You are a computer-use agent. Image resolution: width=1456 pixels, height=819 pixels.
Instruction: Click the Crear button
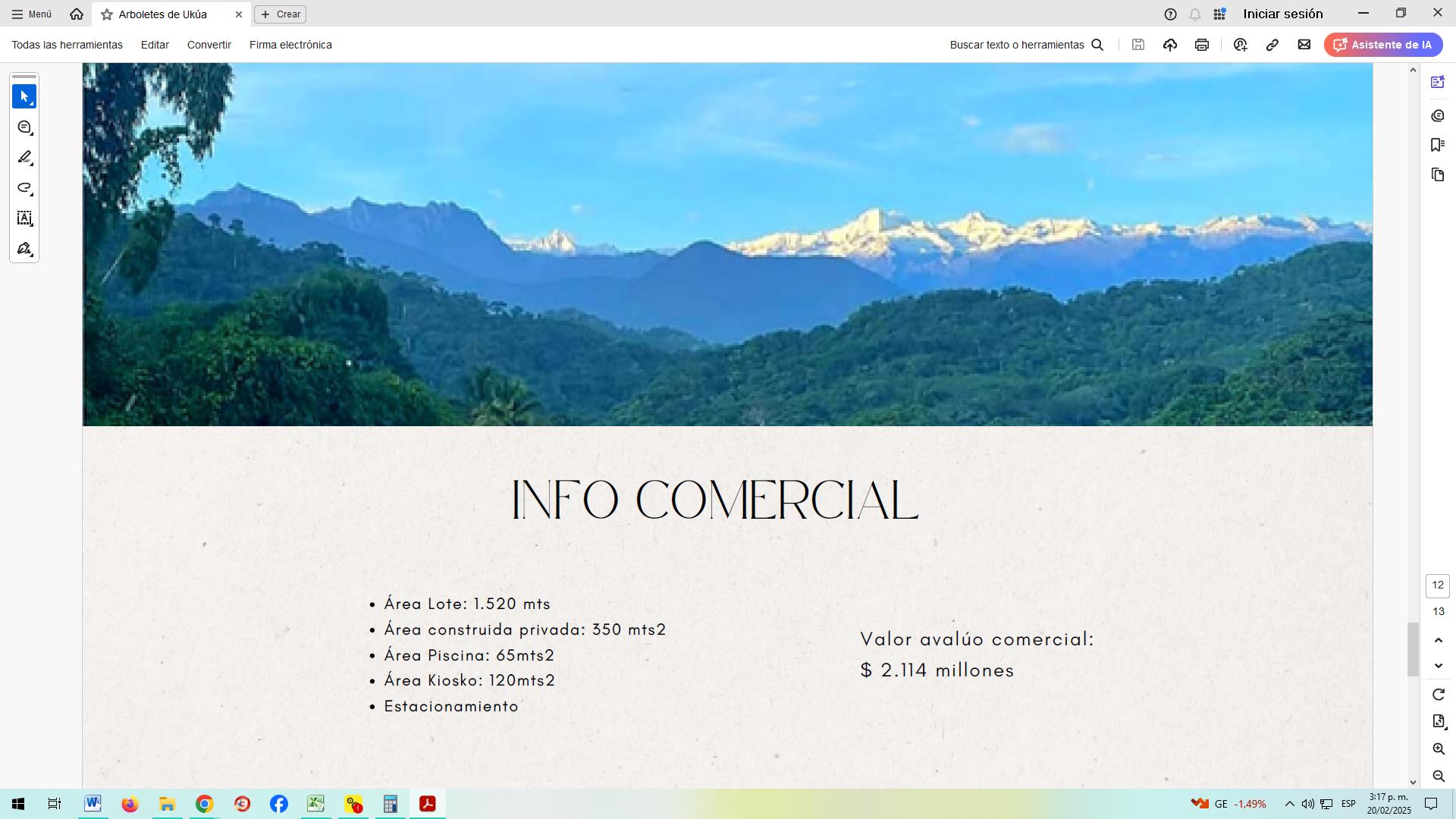tap(281, 14)
